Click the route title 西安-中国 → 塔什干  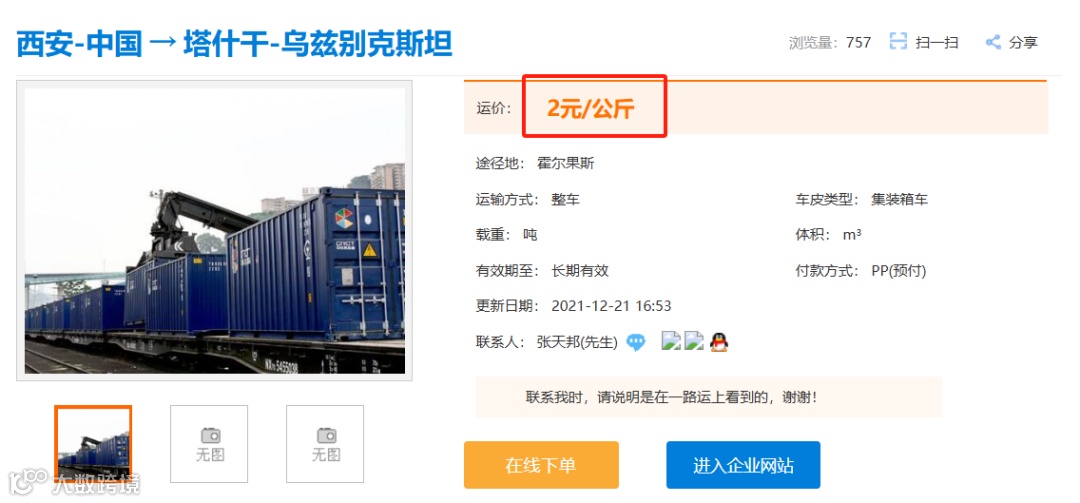234,44
